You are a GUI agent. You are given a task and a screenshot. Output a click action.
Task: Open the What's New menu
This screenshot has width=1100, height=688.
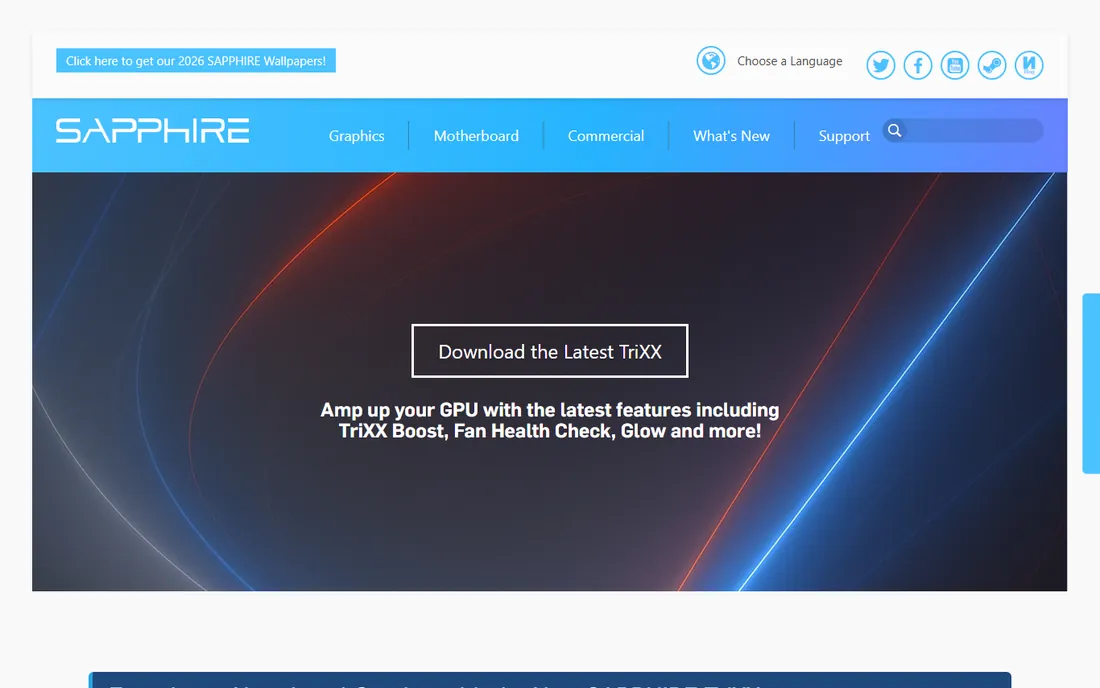point(732,135)
